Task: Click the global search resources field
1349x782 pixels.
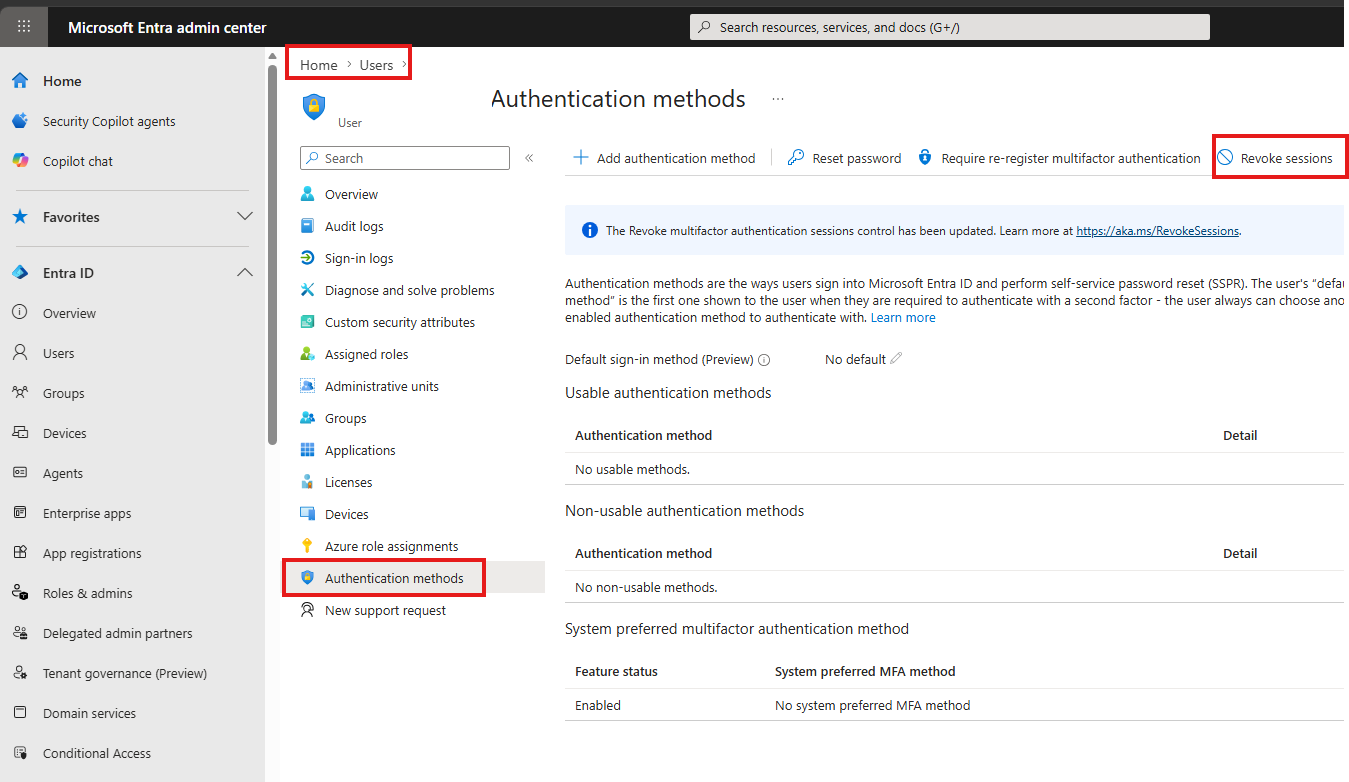Action: coord(950,27)
